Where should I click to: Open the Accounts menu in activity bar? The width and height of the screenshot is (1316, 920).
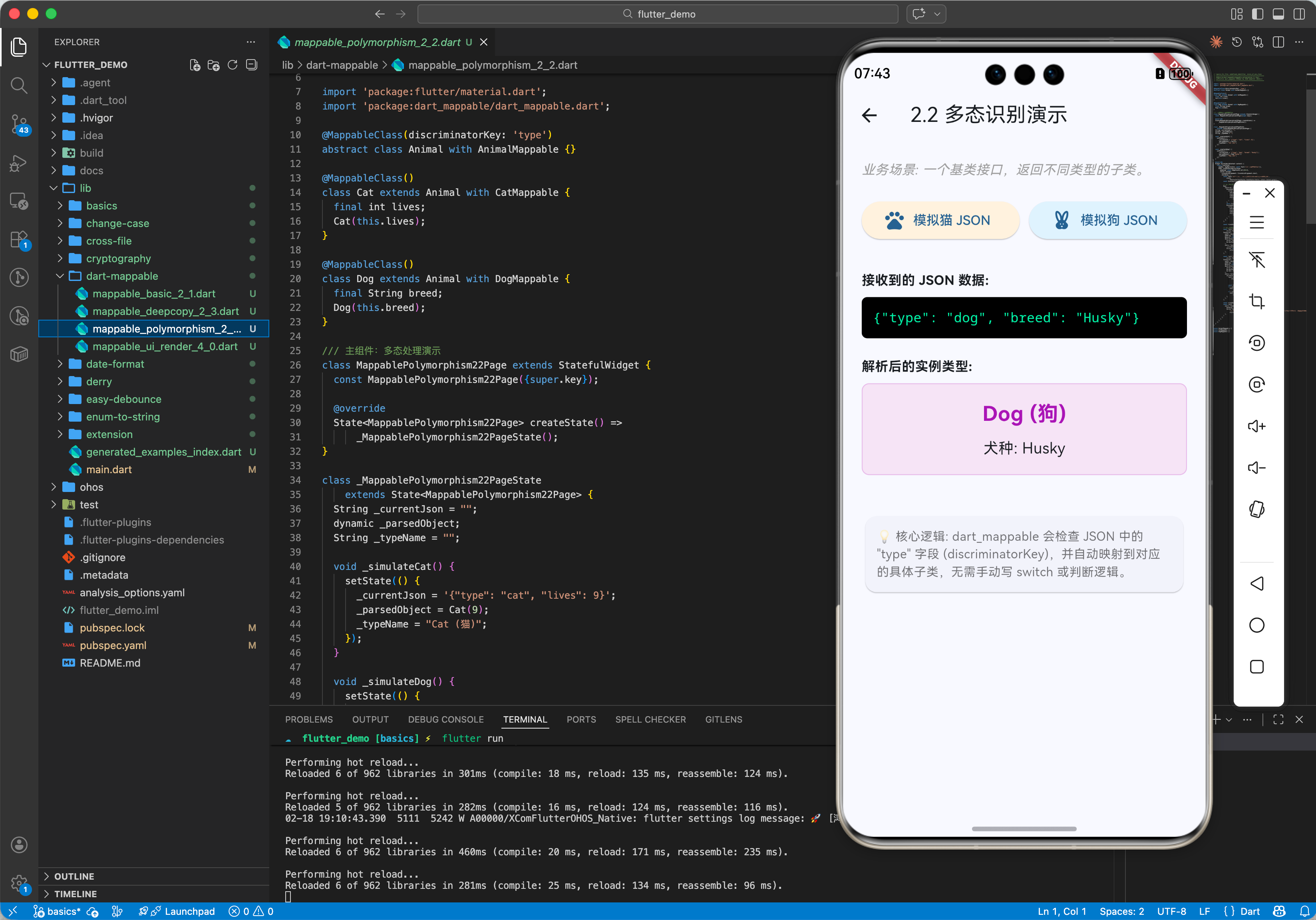[x=19, y=844]
